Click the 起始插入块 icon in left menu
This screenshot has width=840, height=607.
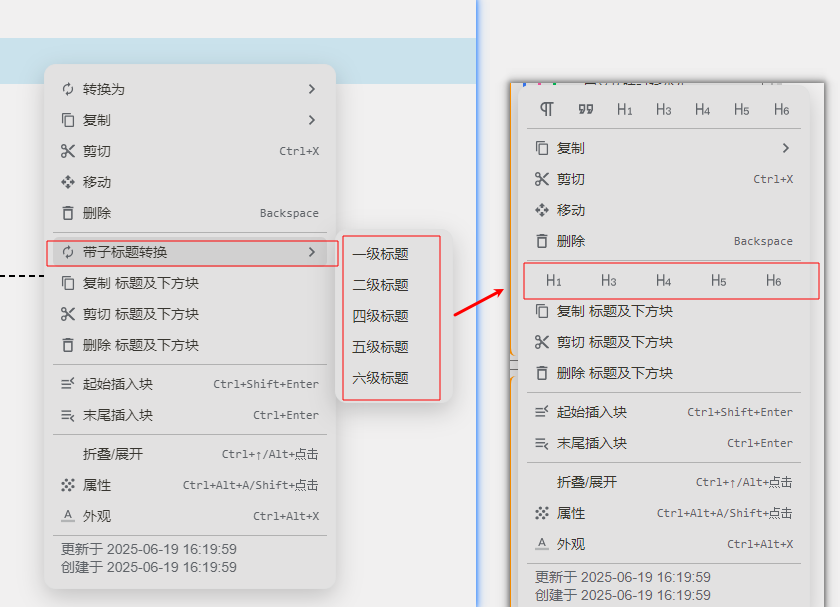point(68,384)
